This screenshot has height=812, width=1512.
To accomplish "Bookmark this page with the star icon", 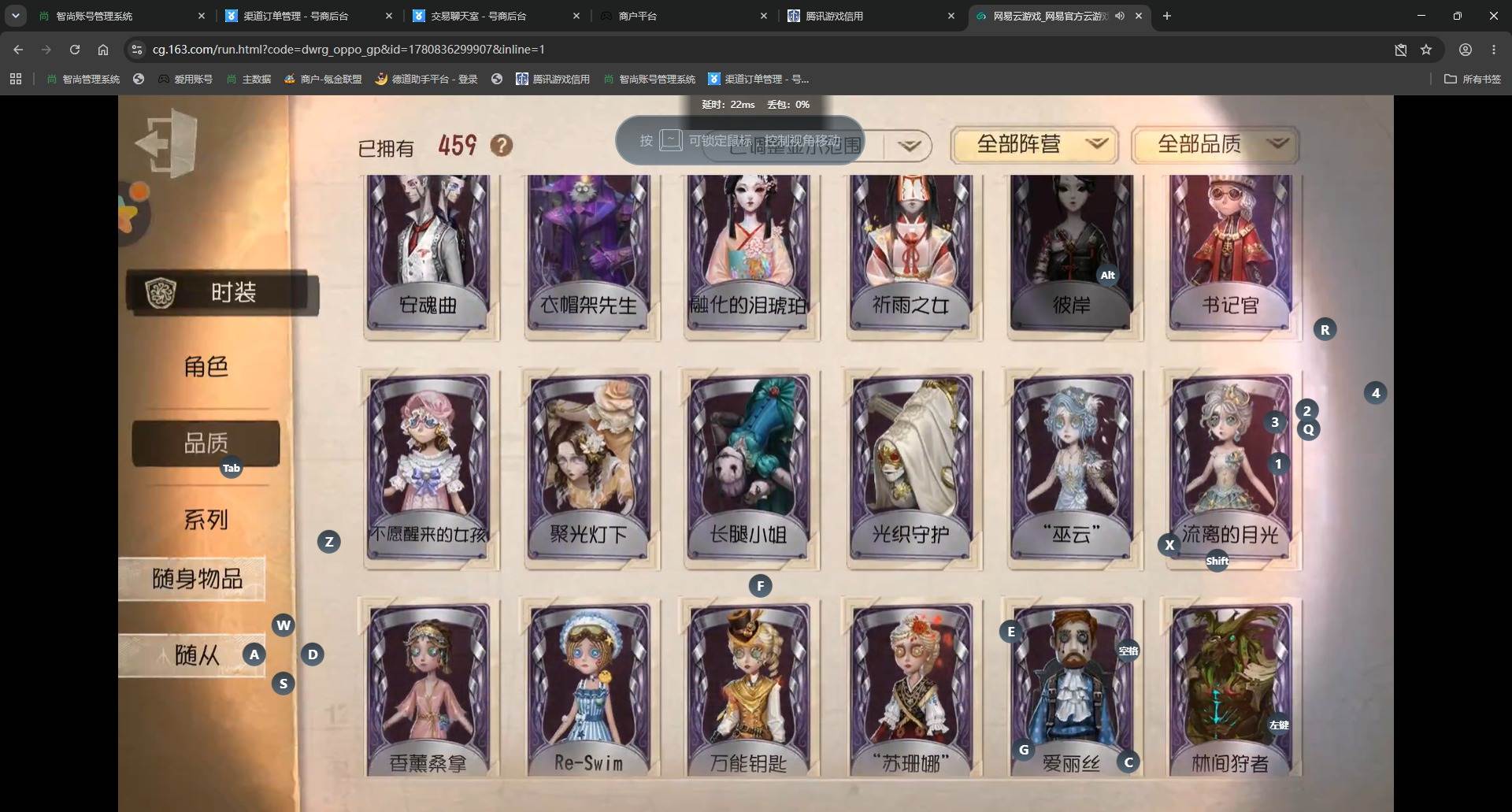I will click(x=1426, y=50).
